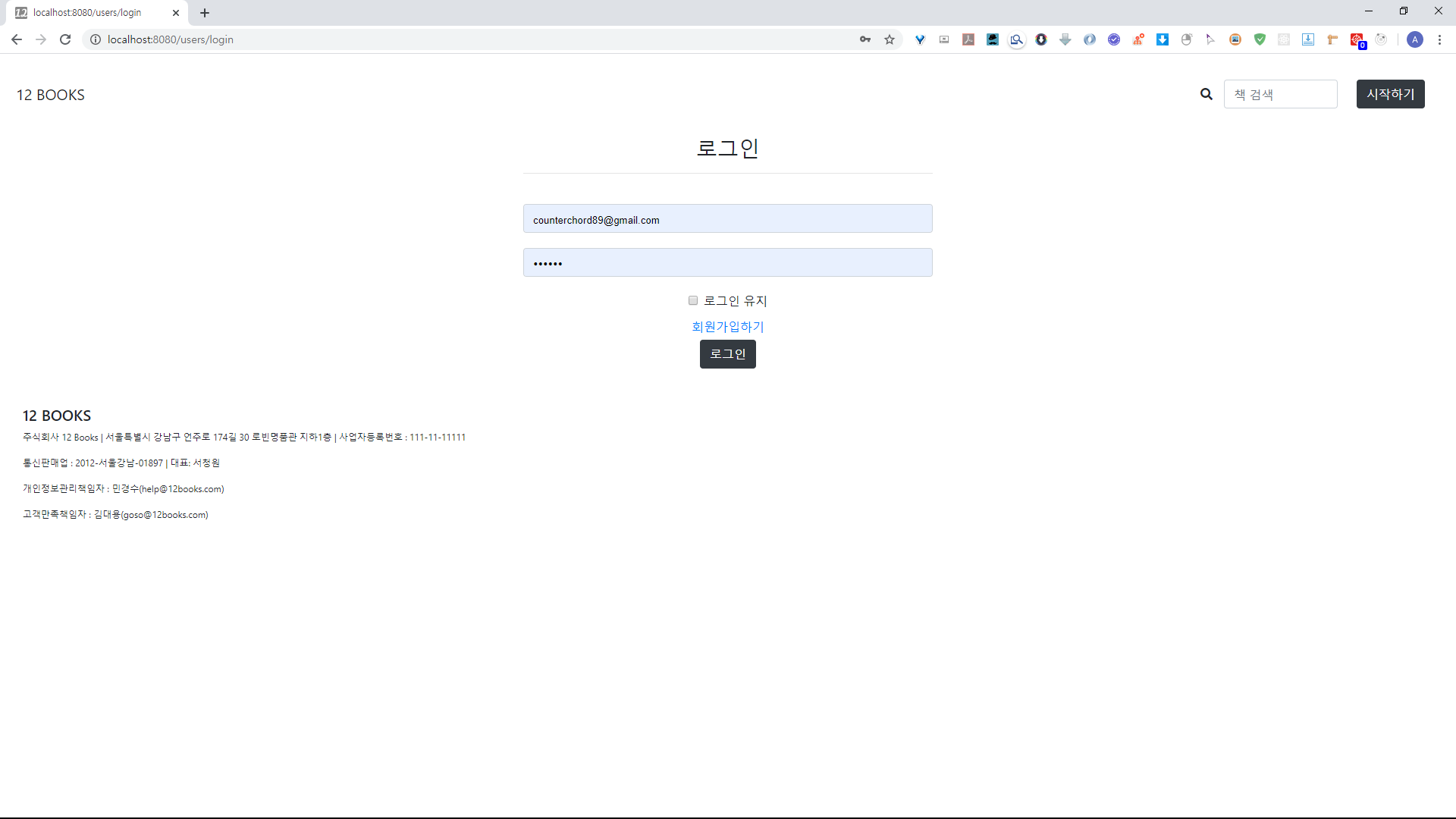
Task: Open saved passwords key icon
Action: click(x=865, y=39)
